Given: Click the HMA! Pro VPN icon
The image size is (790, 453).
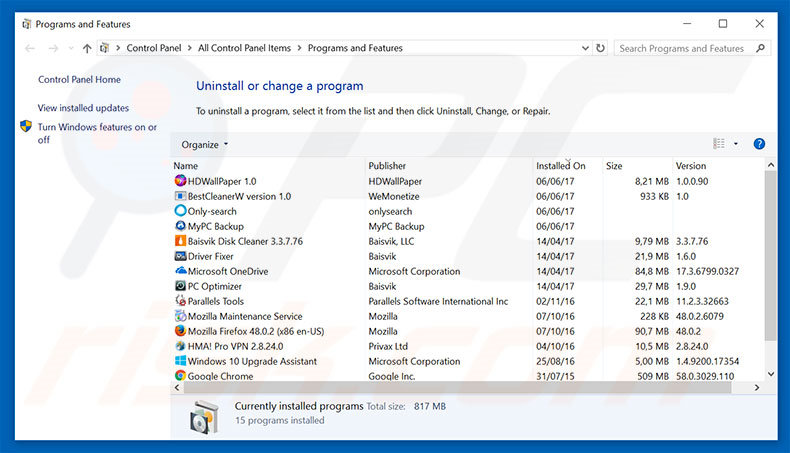Looking at the screenshot, I should tap(180, 346).
